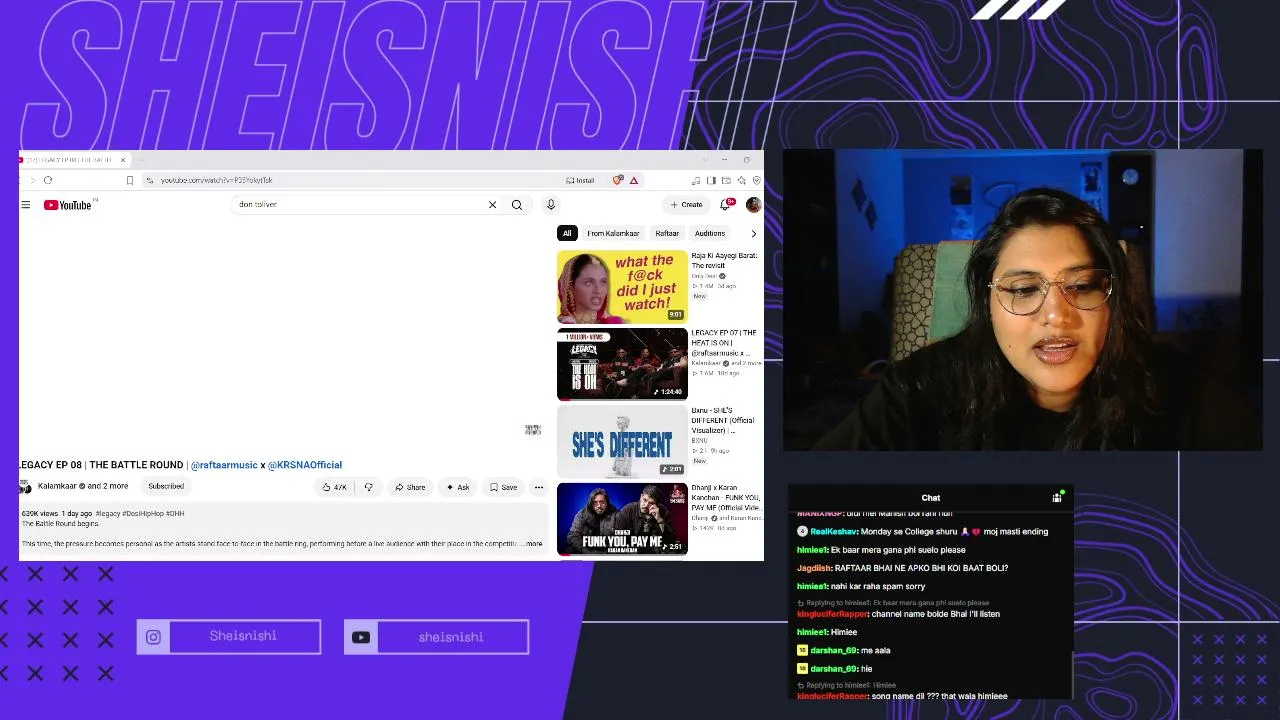
Task: Click the Subscribed button
Action: coord(166,487)
